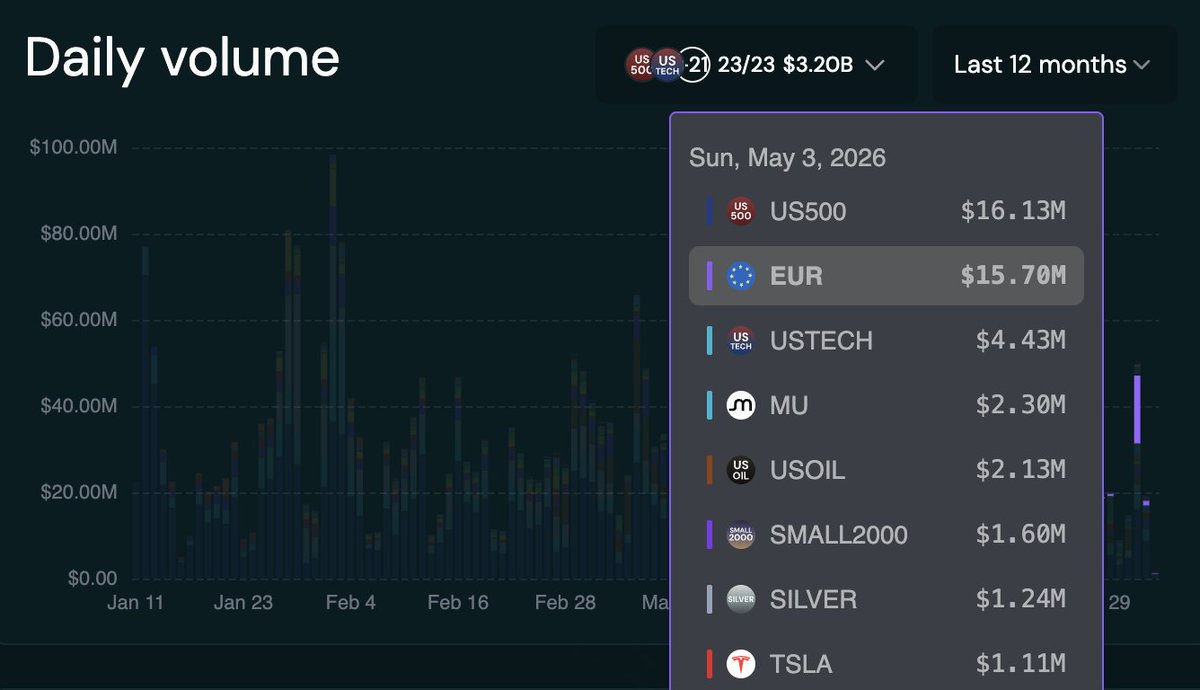Click the $2.30M MU value
1200x690 pixels.
(x=1021, y=405)
